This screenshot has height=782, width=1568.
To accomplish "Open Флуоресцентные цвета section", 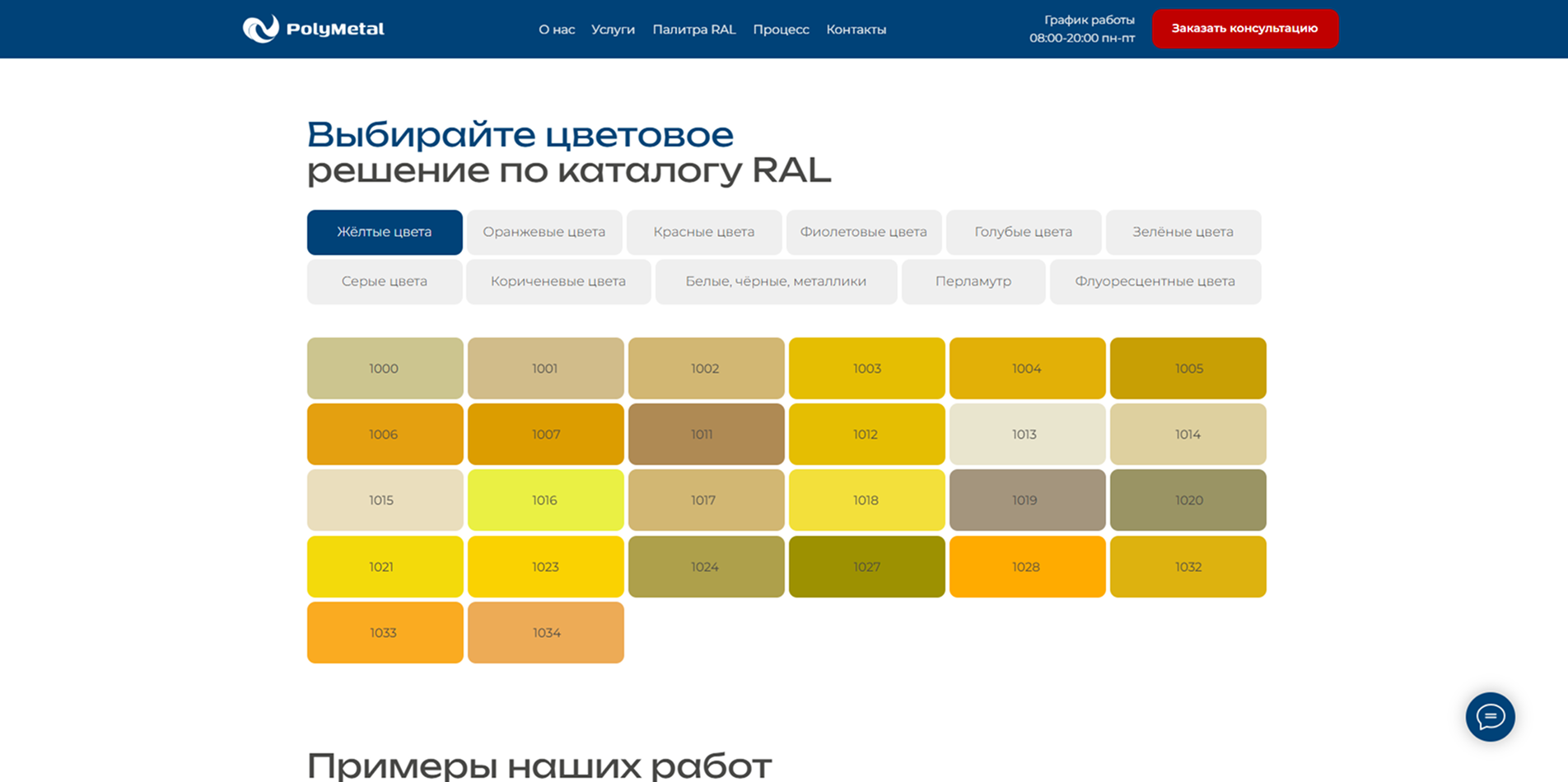I will (1155, 282).
